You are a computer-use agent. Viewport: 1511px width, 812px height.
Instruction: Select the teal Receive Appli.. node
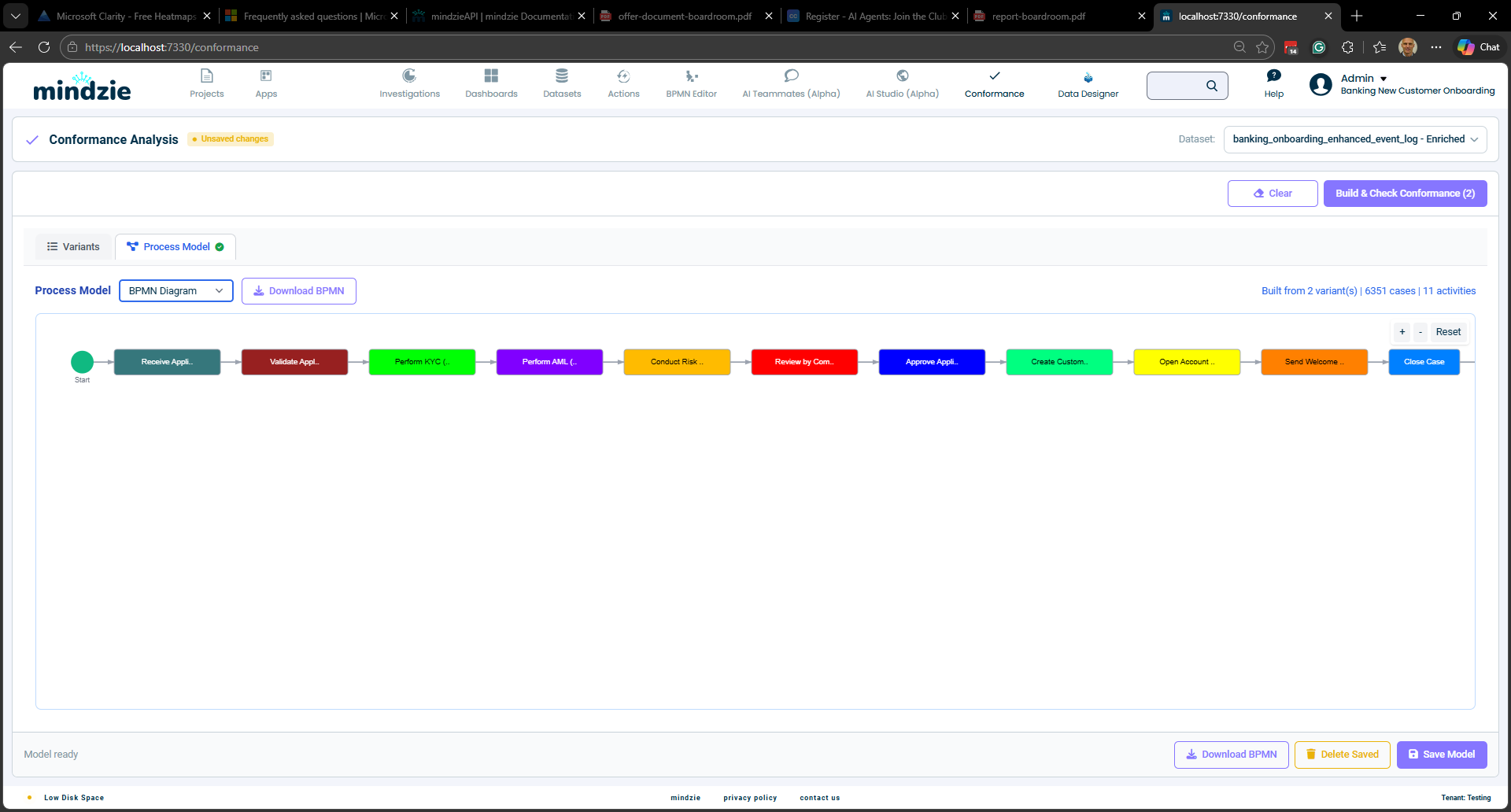click(167, 362)
